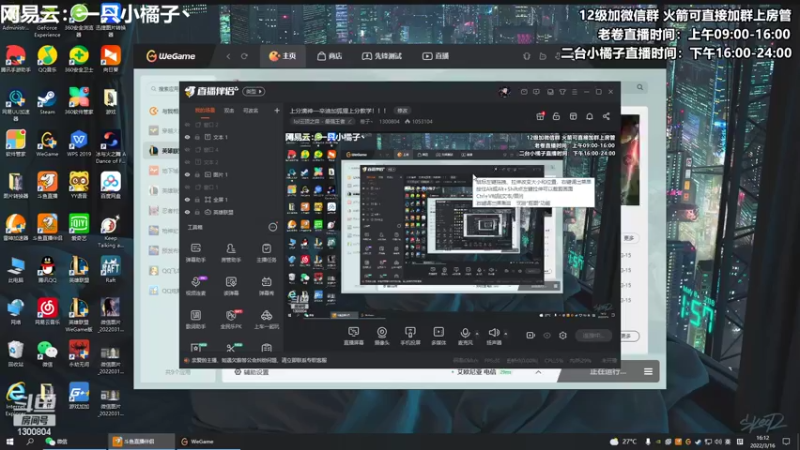The width and height of the screenshot is (800, 450).
Task: Toggle the preview eye icon beside settings gear
Action: pos(547,335)
